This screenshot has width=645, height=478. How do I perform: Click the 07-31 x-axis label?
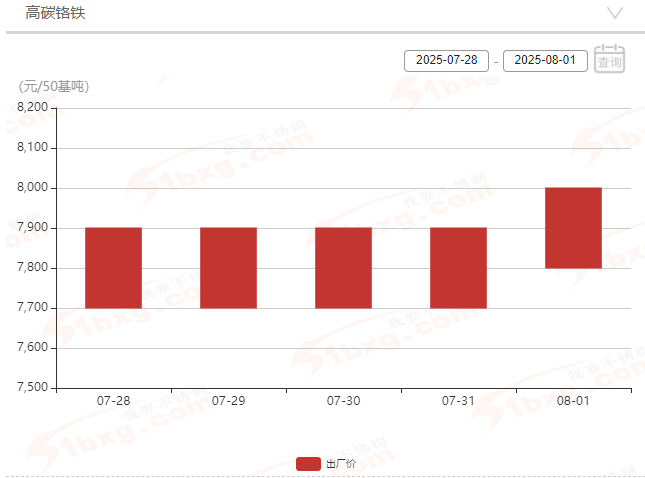[458, 401]
